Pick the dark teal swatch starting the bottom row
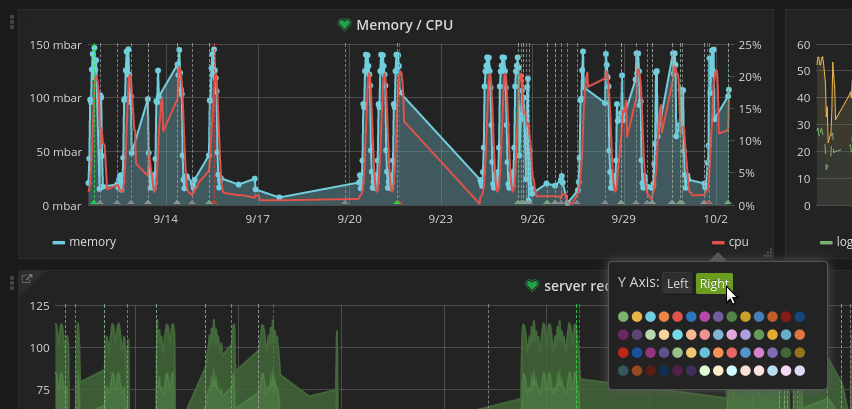The image size is (852, 409). point(623,371)
